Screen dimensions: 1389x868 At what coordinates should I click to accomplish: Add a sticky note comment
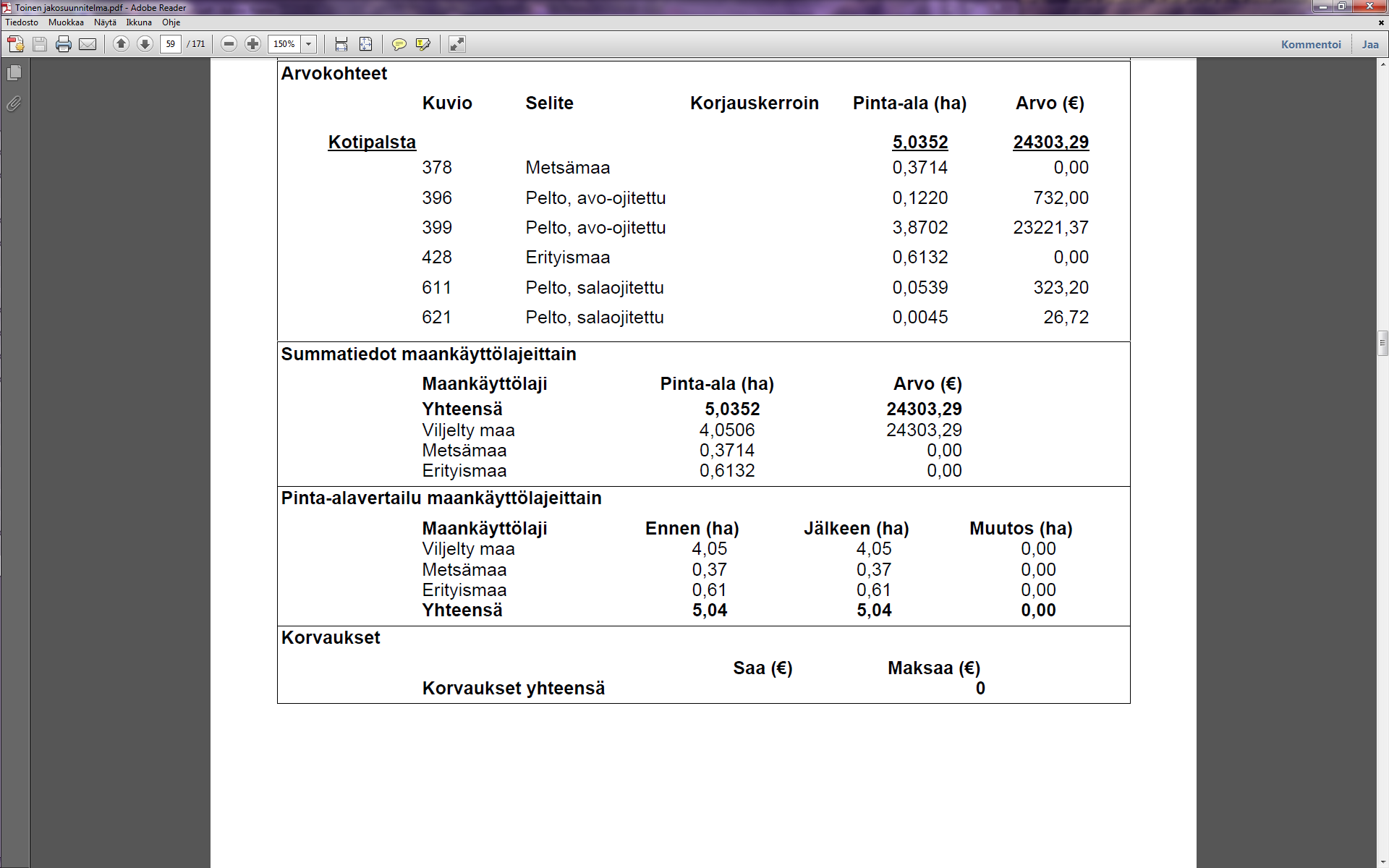tap(399, 44)
